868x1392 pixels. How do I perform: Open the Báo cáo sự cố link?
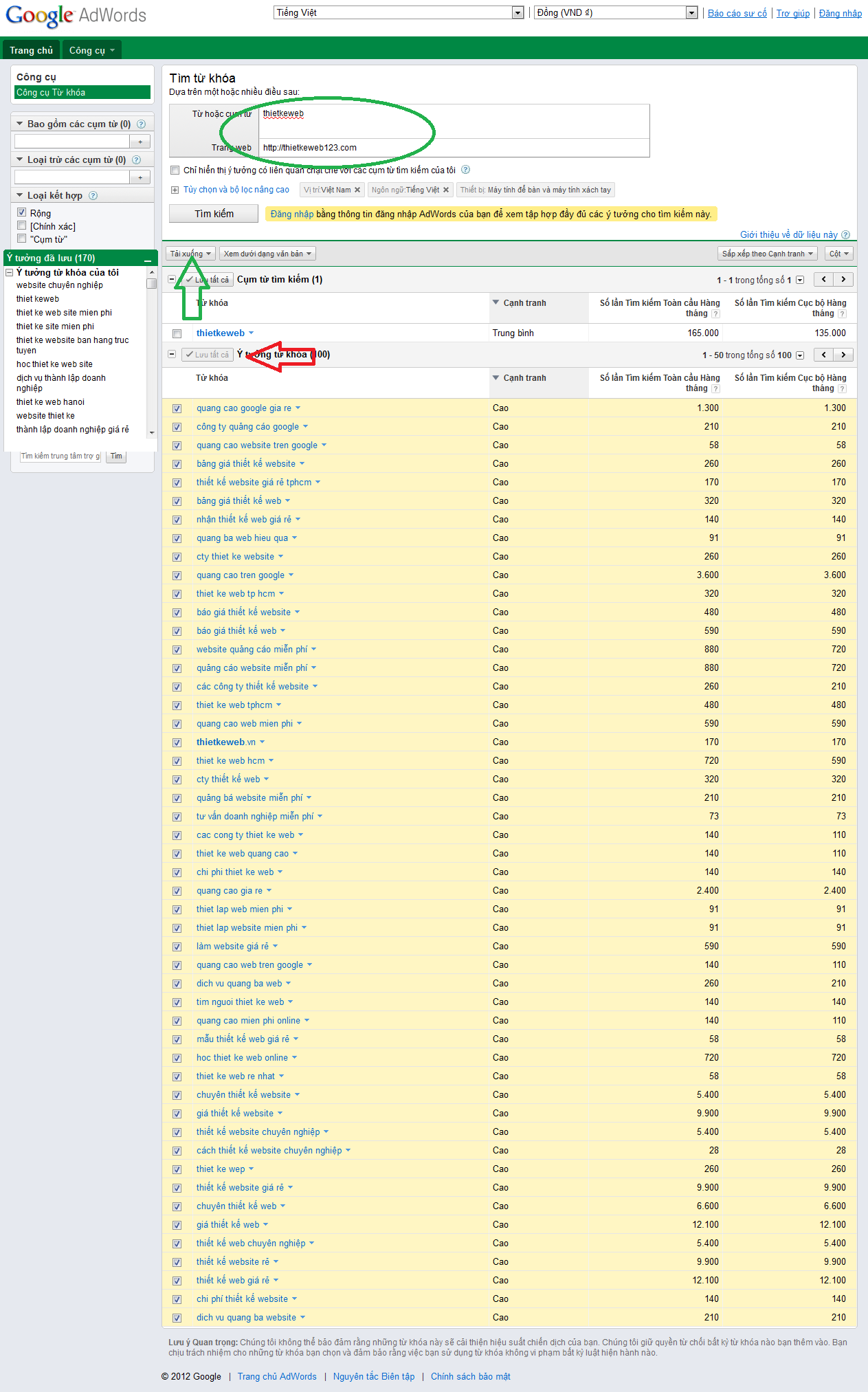(737, 13)
